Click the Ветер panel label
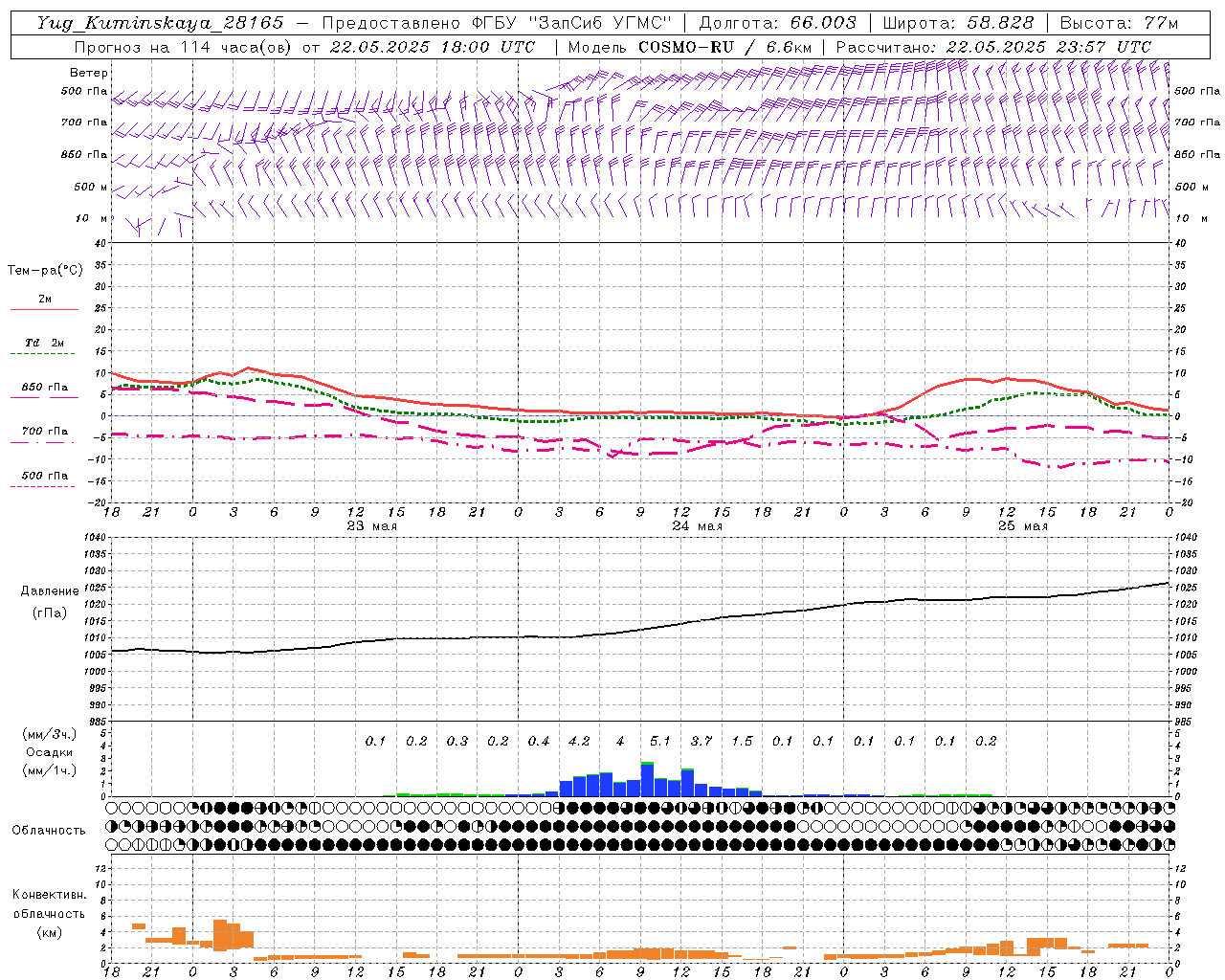This screenshot has height=980, width=1225. pos(89,73)
